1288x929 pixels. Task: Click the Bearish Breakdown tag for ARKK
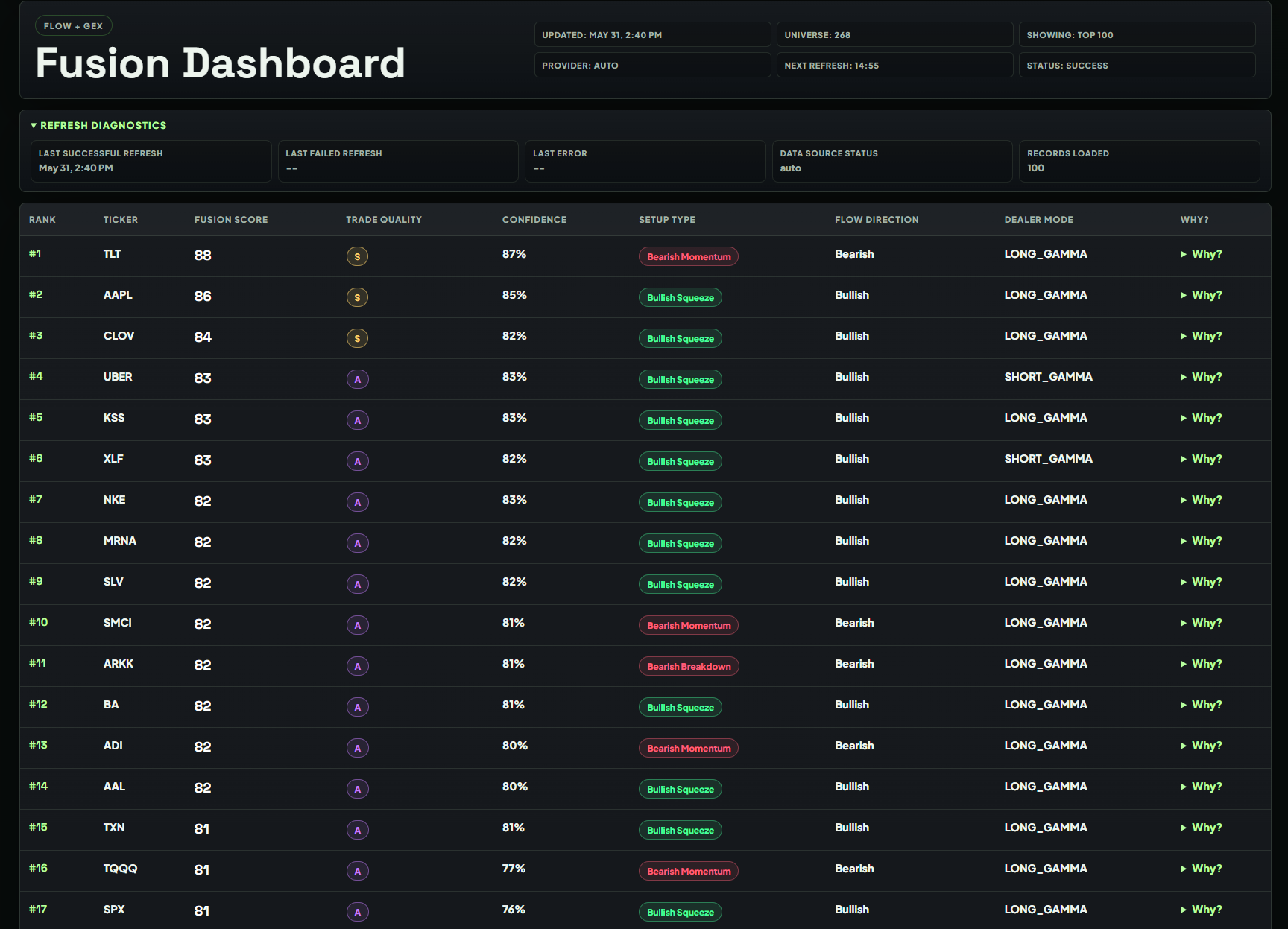689,666
